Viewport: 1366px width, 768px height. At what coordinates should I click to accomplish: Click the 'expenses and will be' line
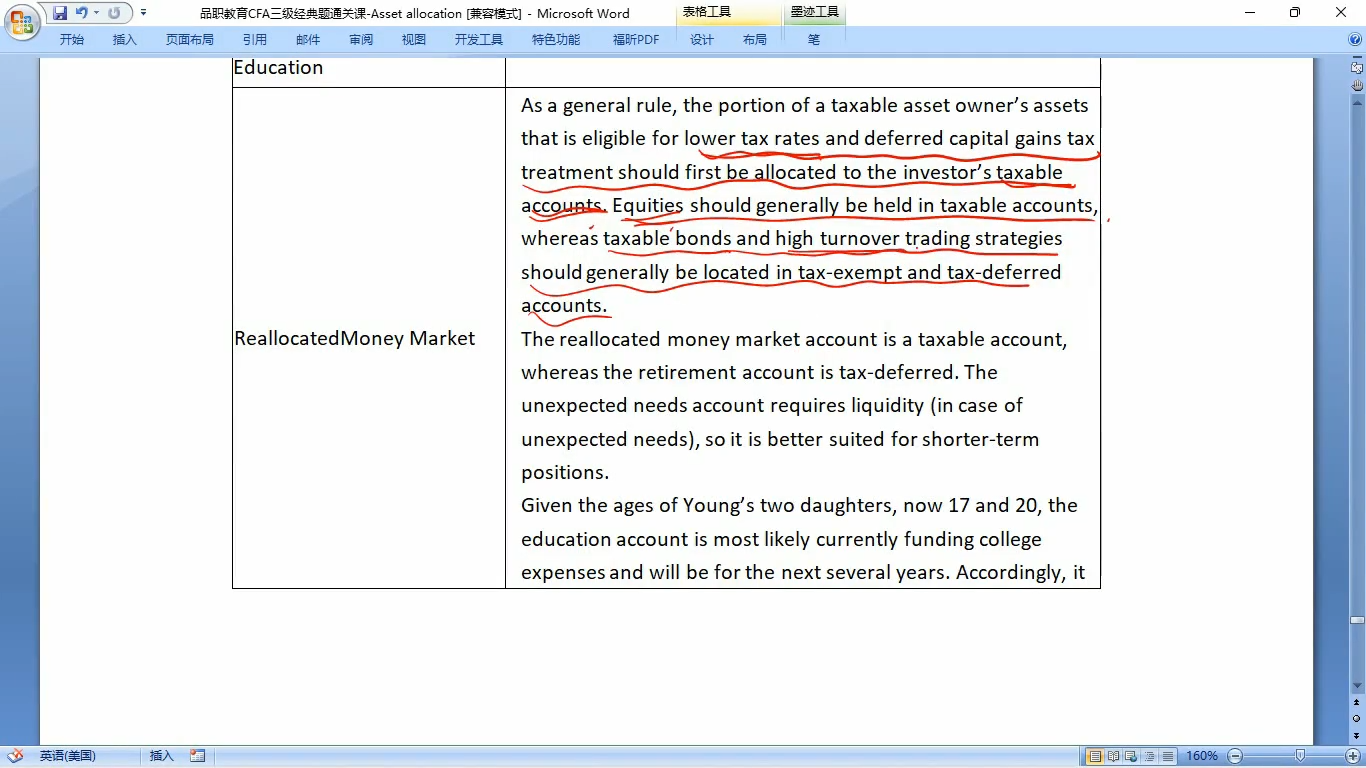803,572
